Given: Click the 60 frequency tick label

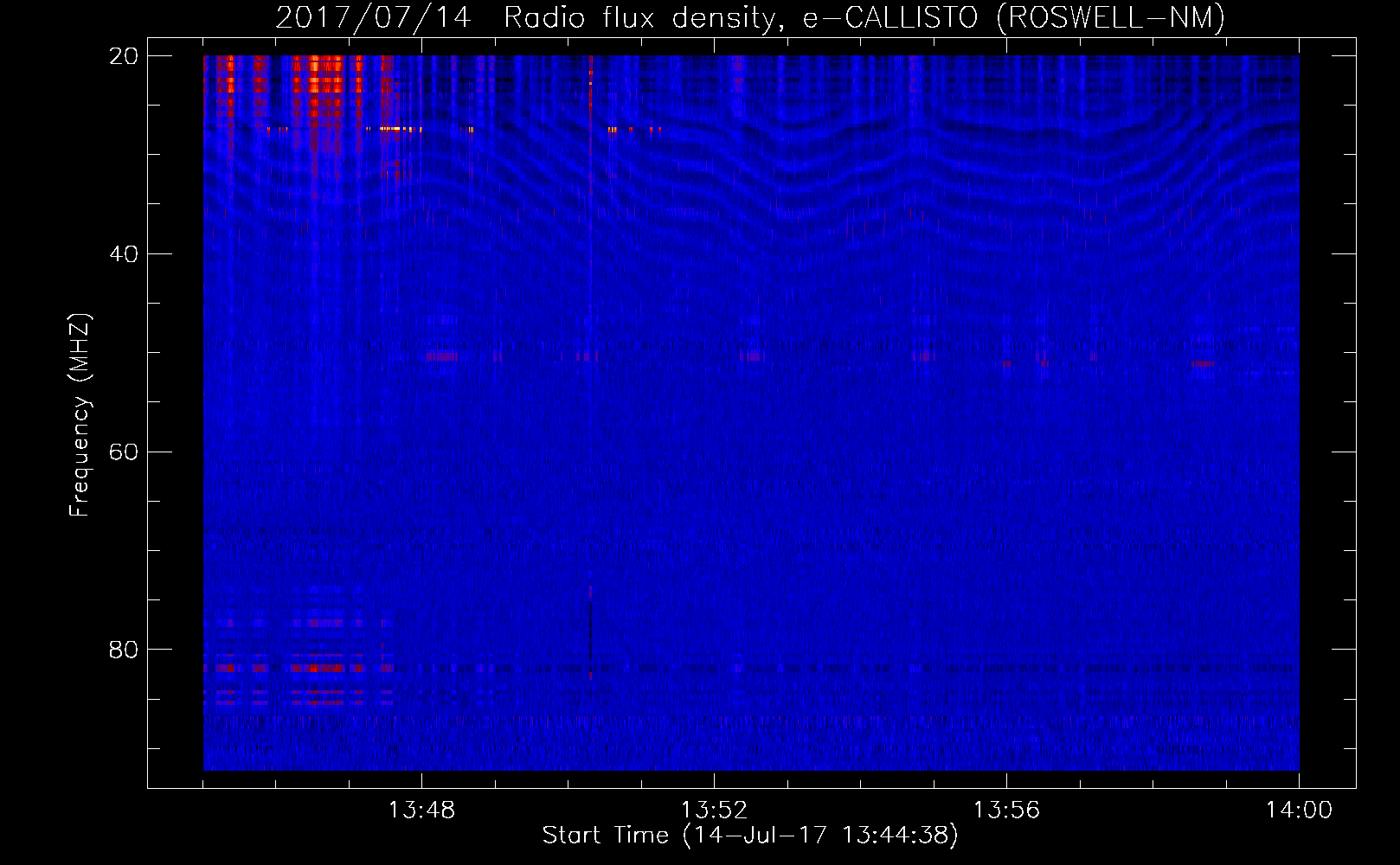Looking at the screenshot, I should pyautogui.click(x=124, y=452).
